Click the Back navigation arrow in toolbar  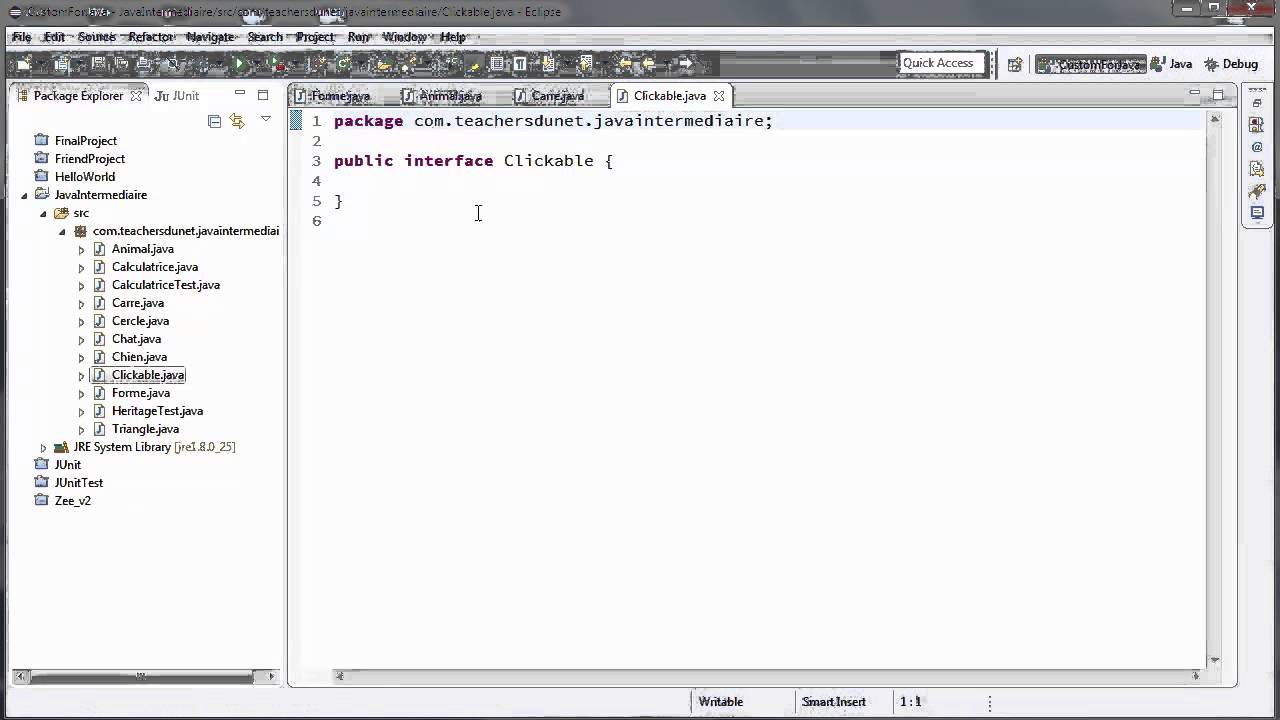(648, 64)
